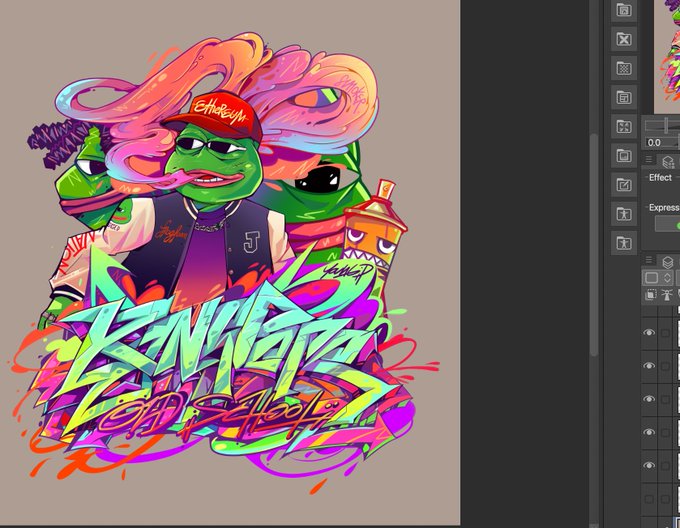Open the material folder icon with an X
This screenshot has width=680, height=528.
coord(624,39)
